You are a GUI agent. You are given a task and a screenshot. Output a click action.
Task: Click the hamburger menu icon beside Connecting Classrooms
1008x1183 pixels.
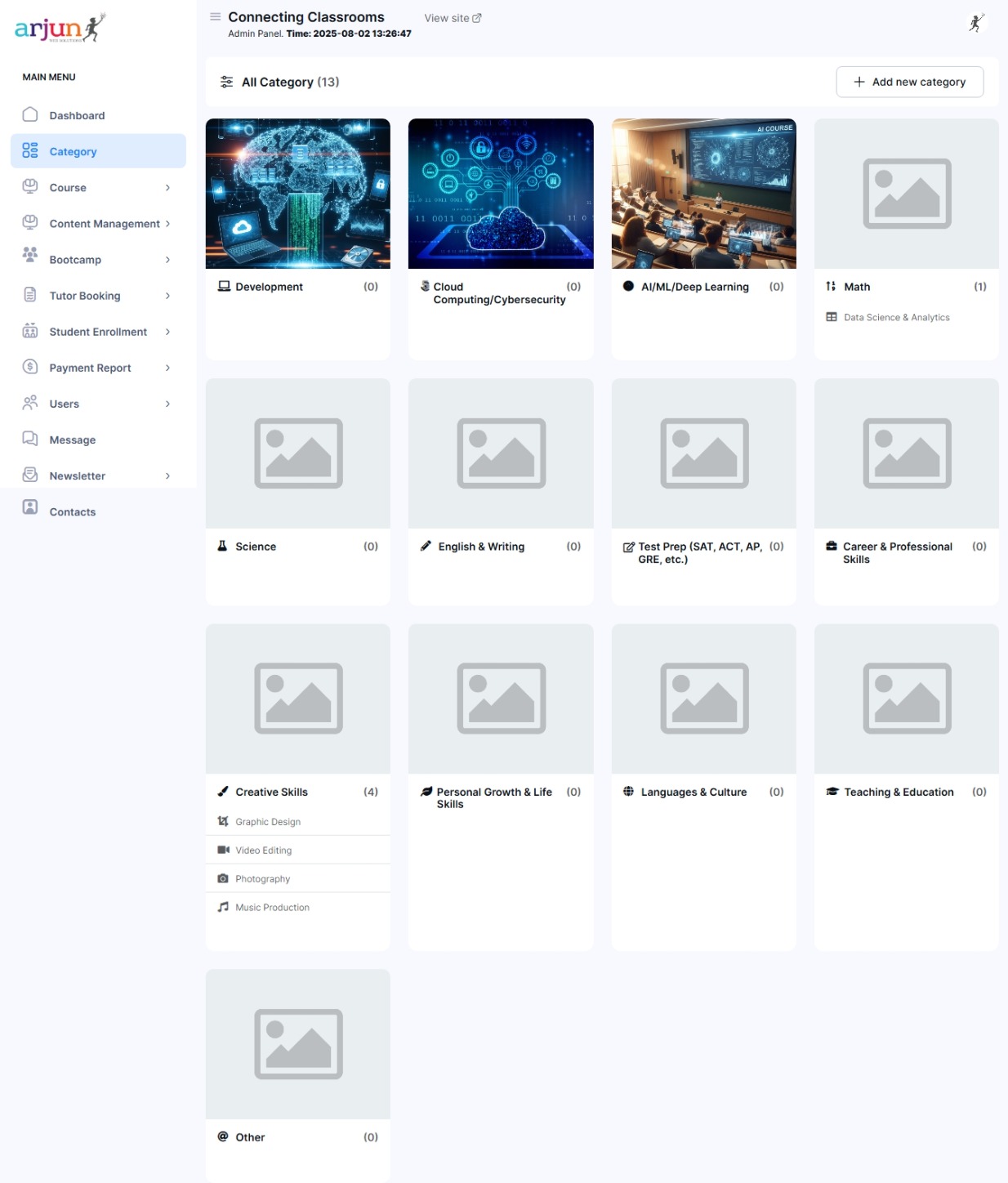click(x=216, y=16)
